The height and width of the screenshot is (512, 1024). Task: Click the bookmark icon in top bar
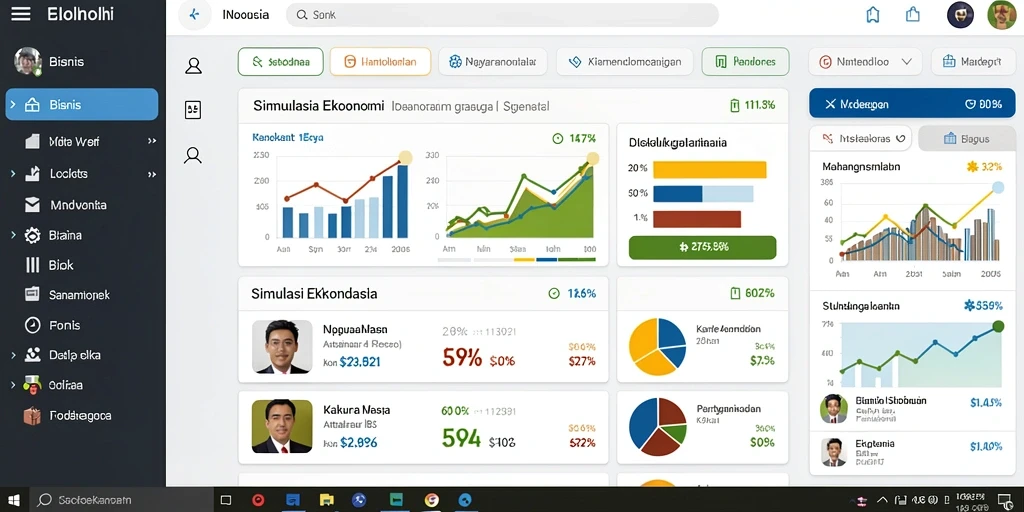(872, 14)
